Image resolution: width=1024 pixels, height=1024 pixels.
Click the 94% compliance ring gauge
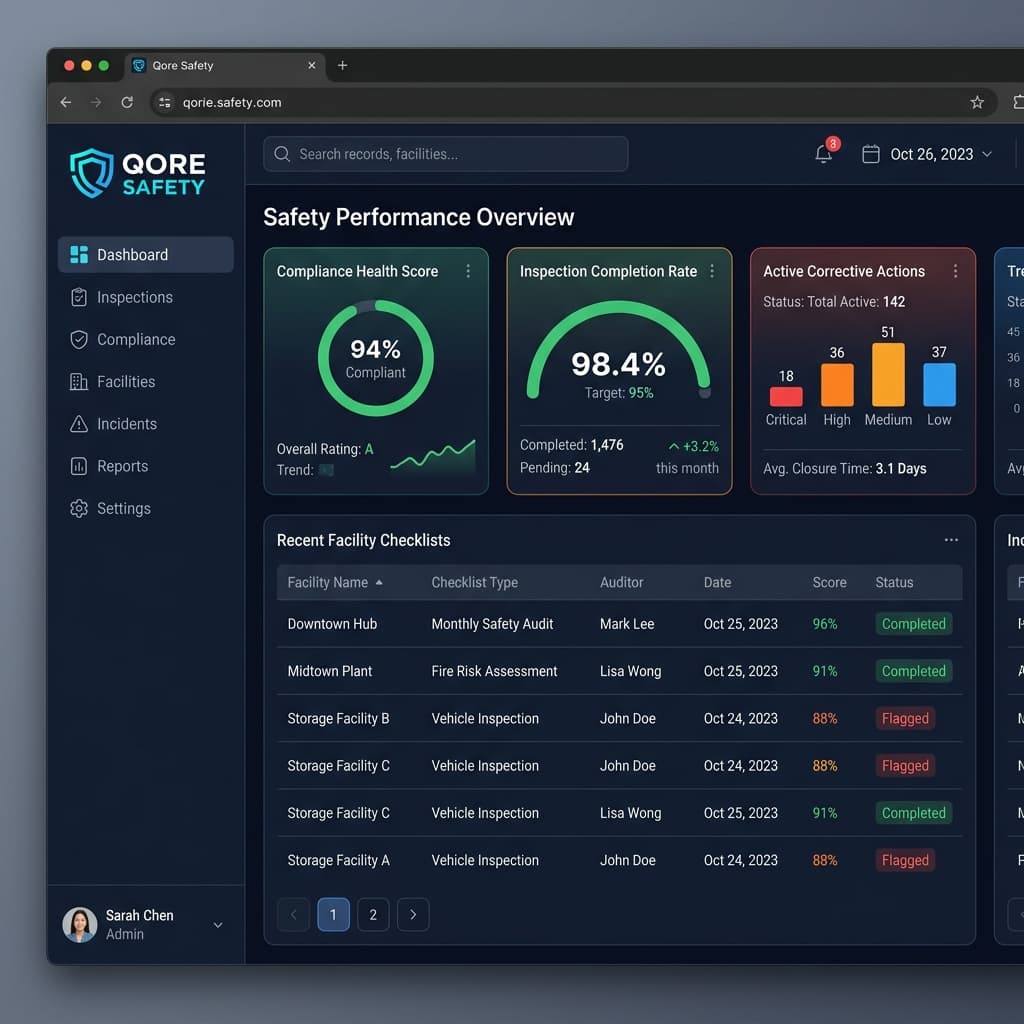pyautogui.click(x=376, y=358)
